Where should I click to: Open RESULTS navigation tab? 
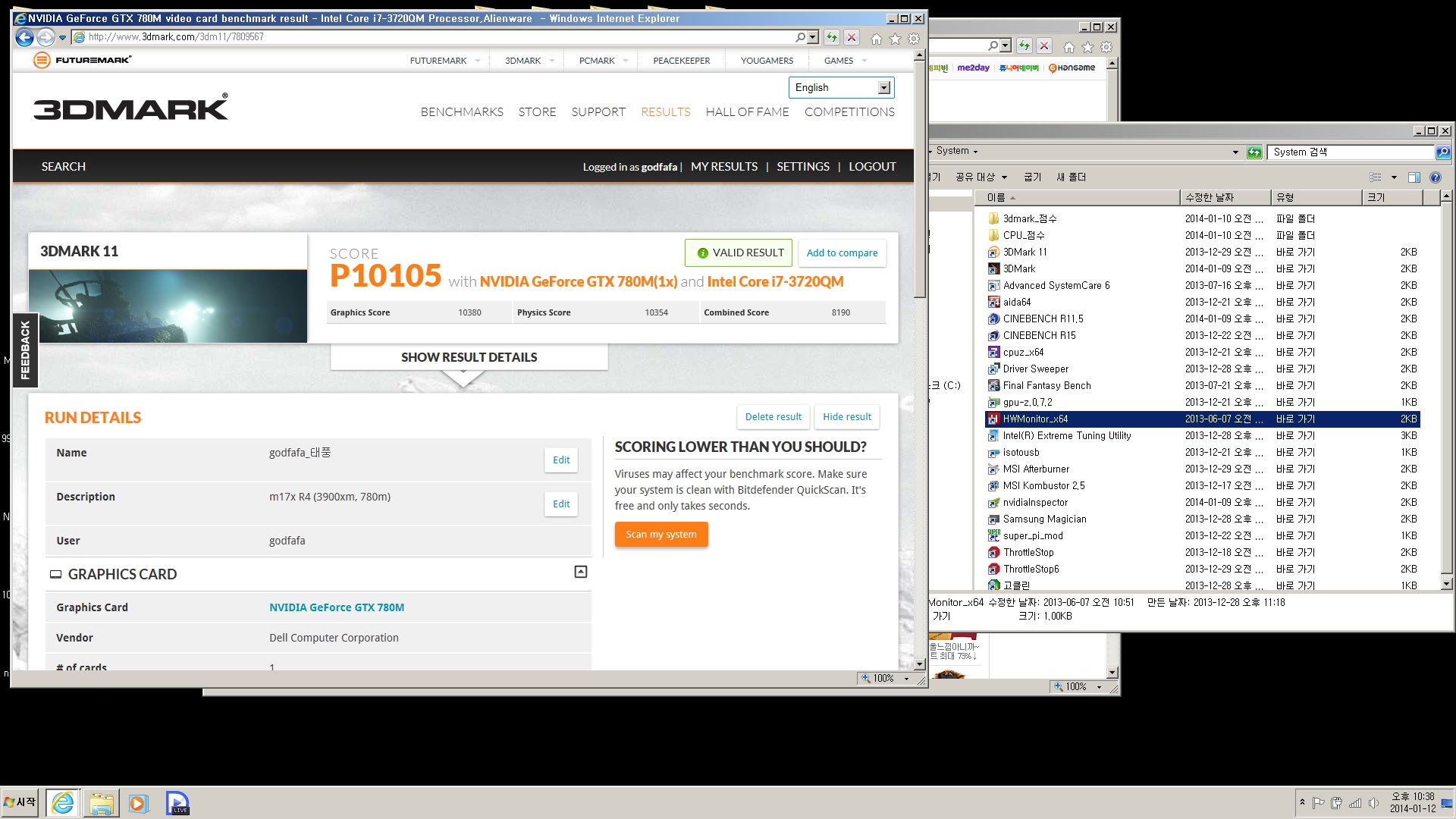tap(665, 112)
